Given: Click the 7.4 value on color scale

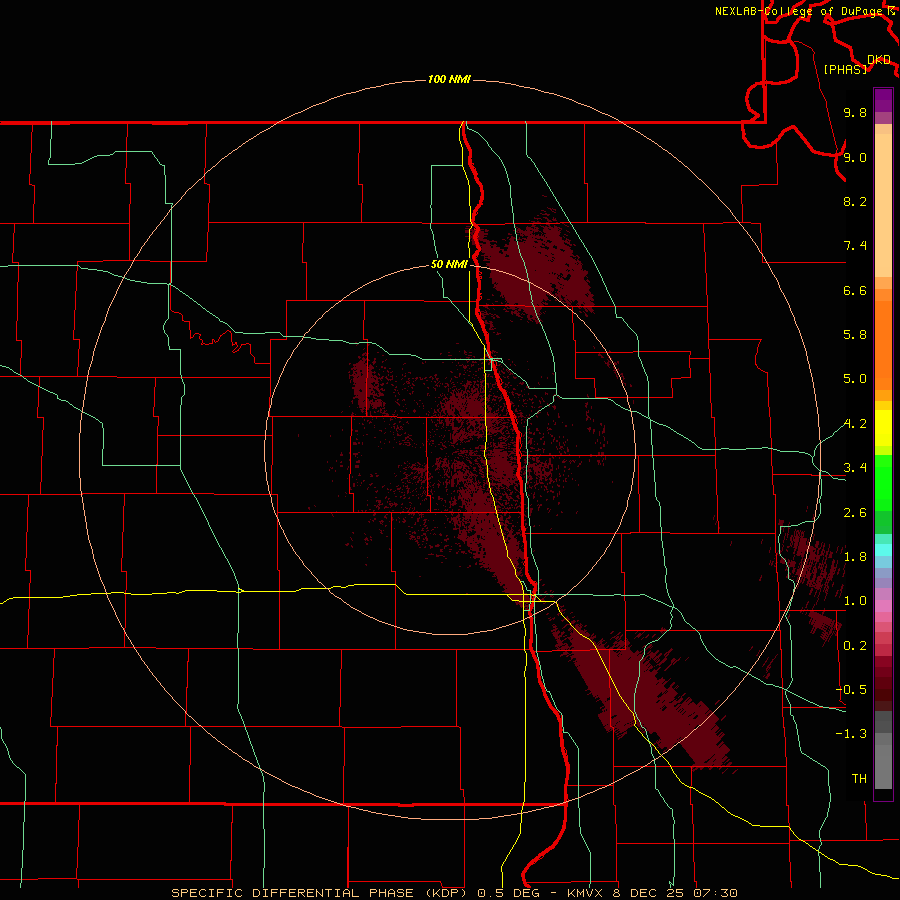Looking at the screenshot, I should tap(855, 246).
